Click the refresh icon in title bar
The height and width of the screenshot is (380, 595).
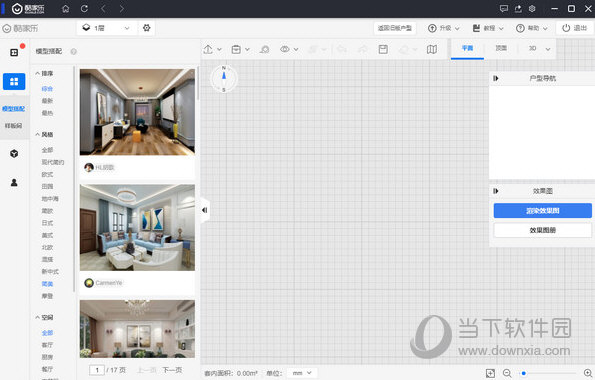tap(84, 8)
